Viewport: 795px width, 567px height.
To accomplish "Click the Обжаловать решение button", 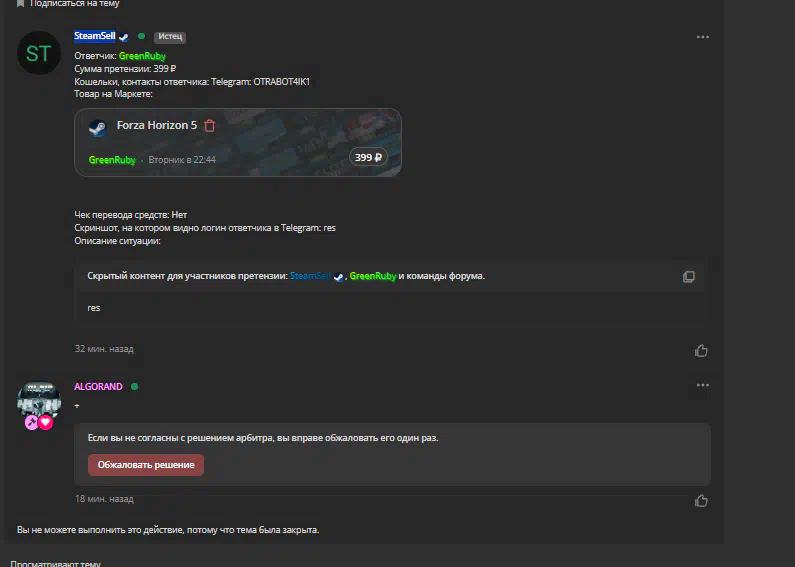I will tap(146, 465).
